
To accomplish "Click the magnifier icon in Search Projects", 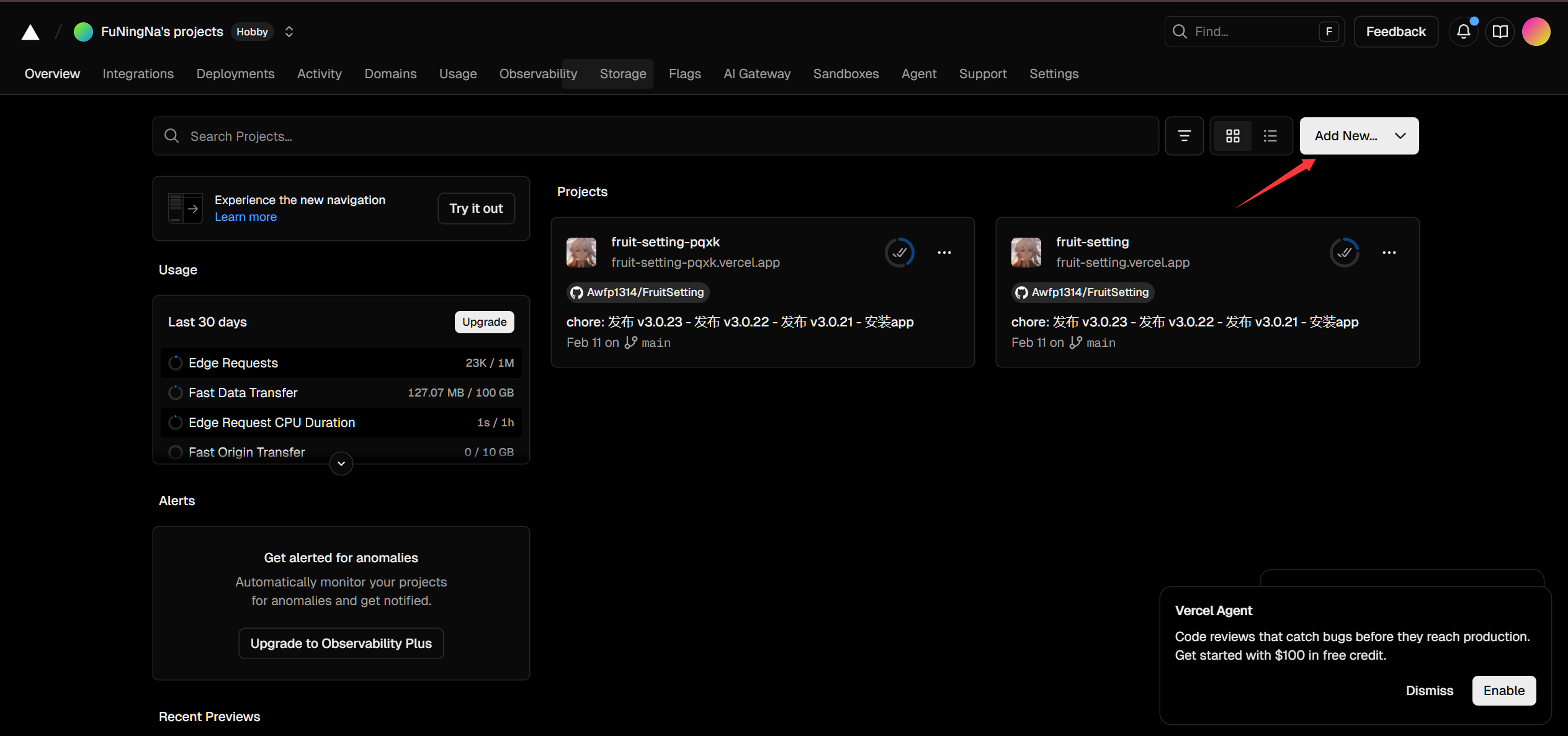I will point(172,136).
